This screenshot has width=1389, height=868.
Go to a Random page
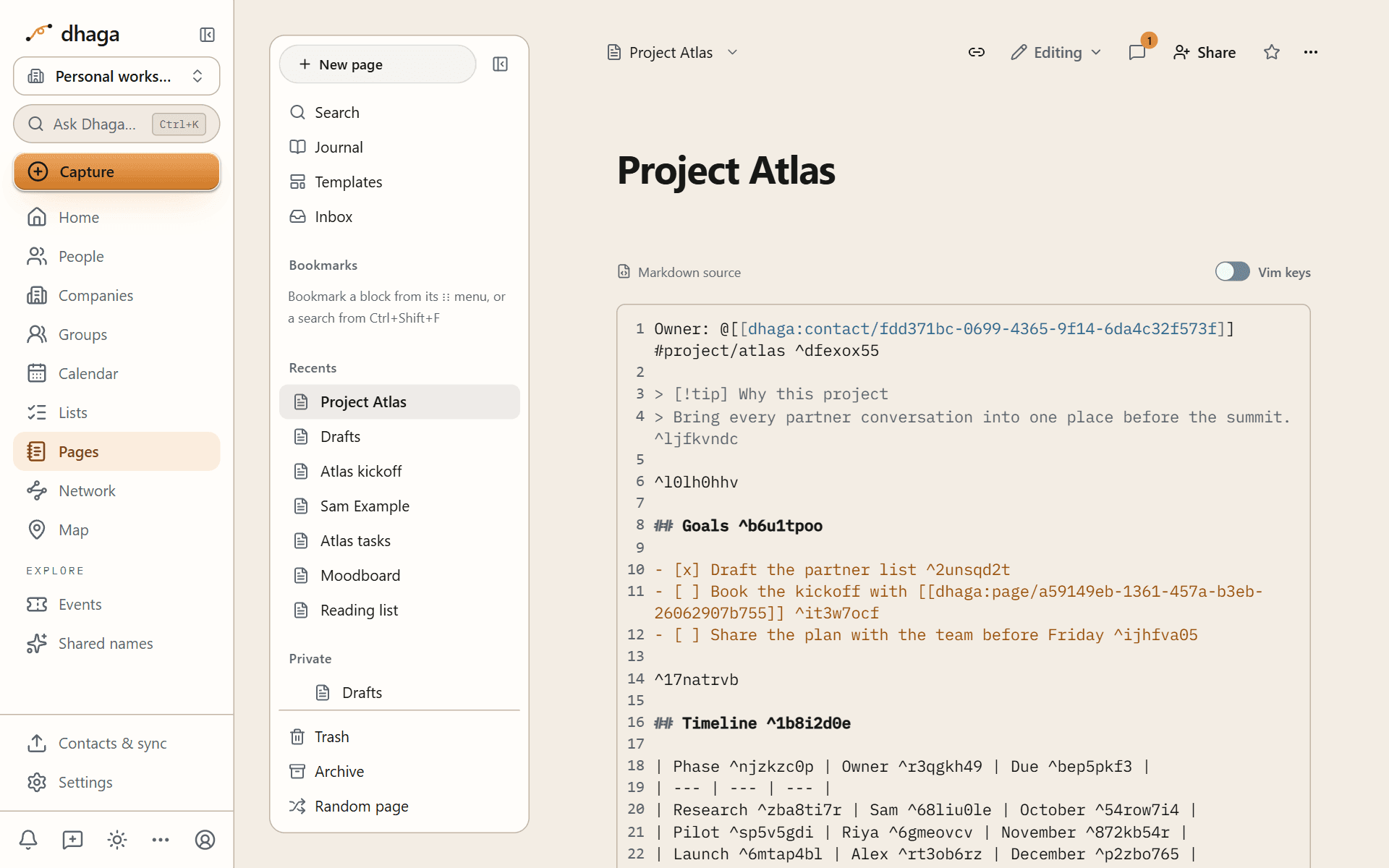pyautogui.click(x=399, y=806)
